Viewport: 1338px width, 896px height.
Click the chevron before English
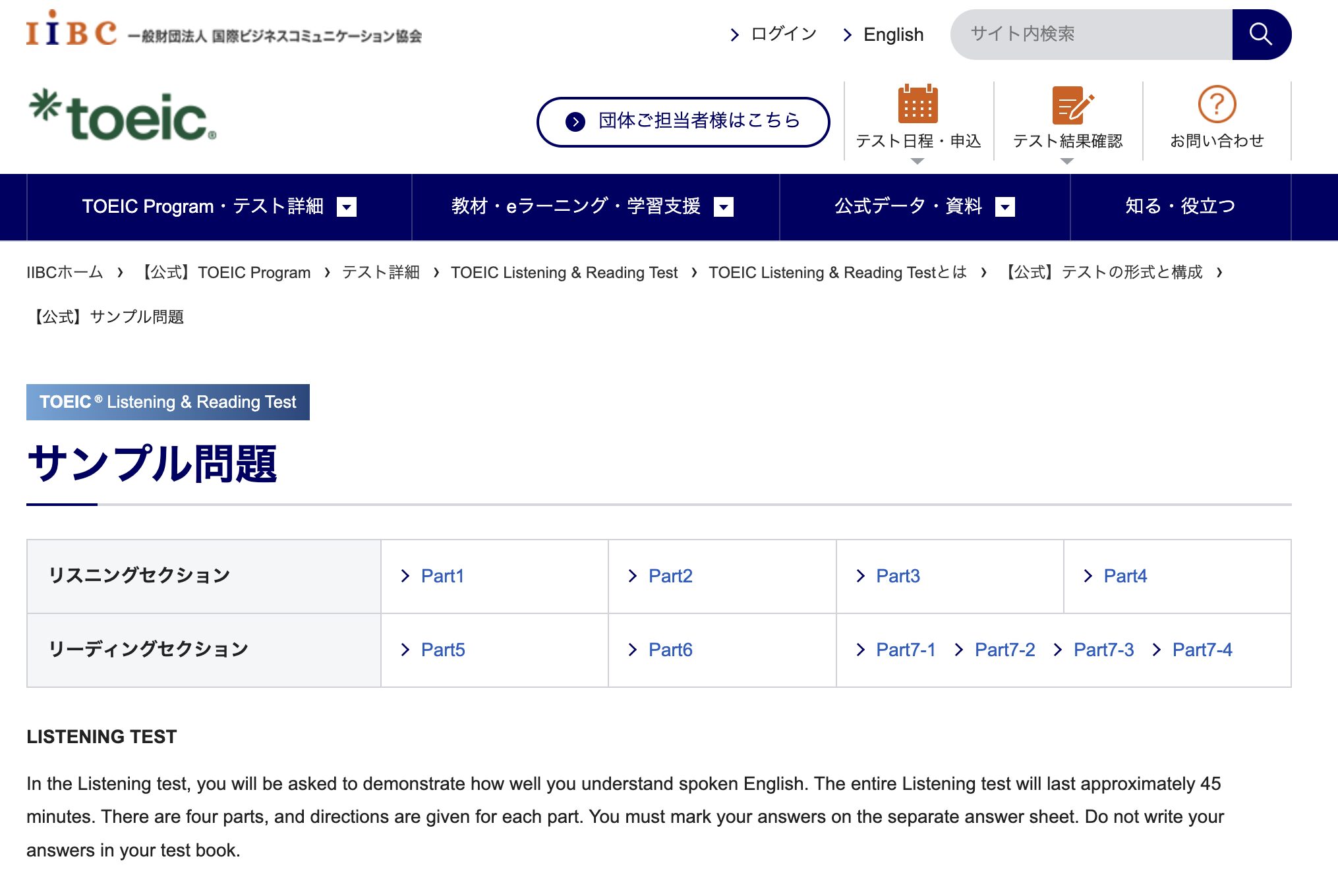point(848,34)
